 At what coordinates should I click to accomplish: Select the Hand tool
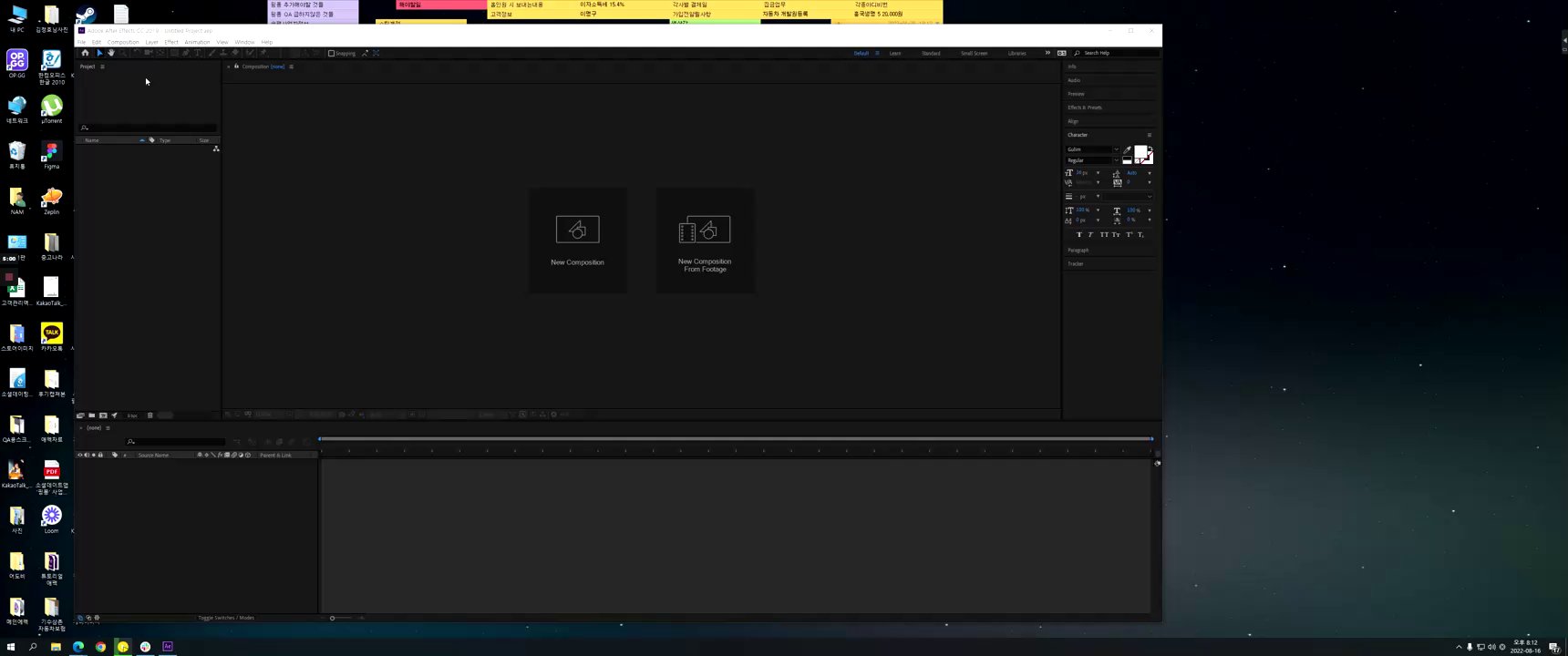coord(111,53)
